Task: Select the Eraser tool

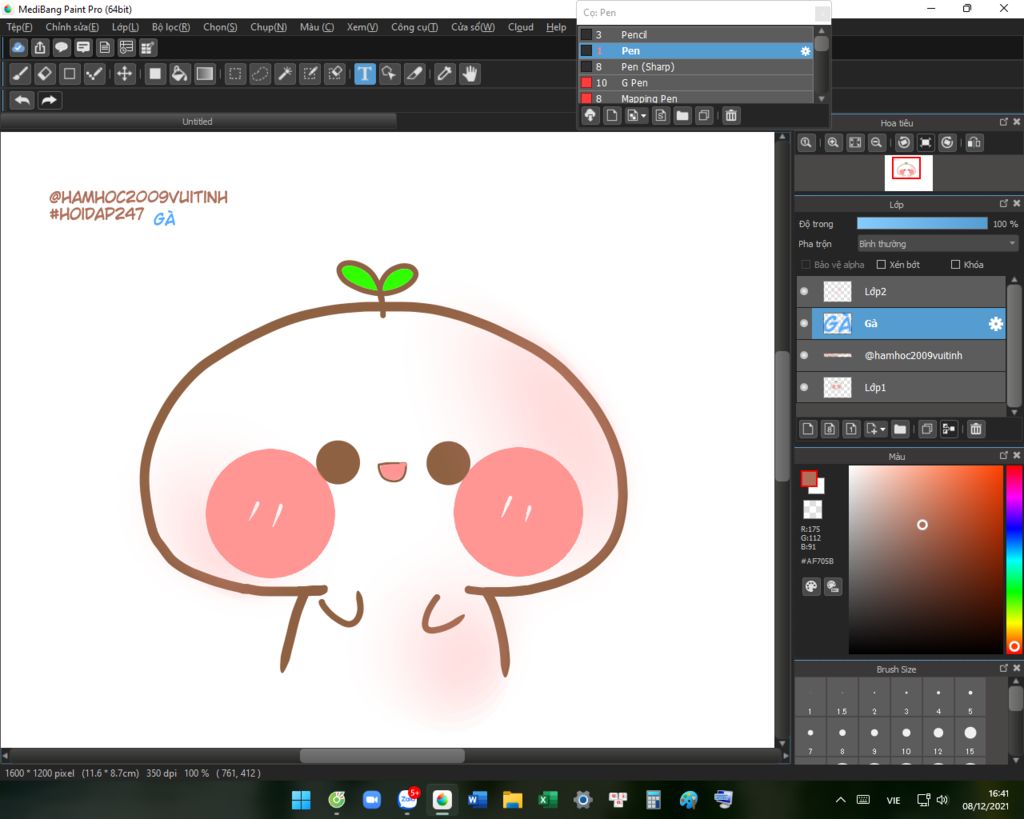Action: pyautogui.click(x=45, y=74)
